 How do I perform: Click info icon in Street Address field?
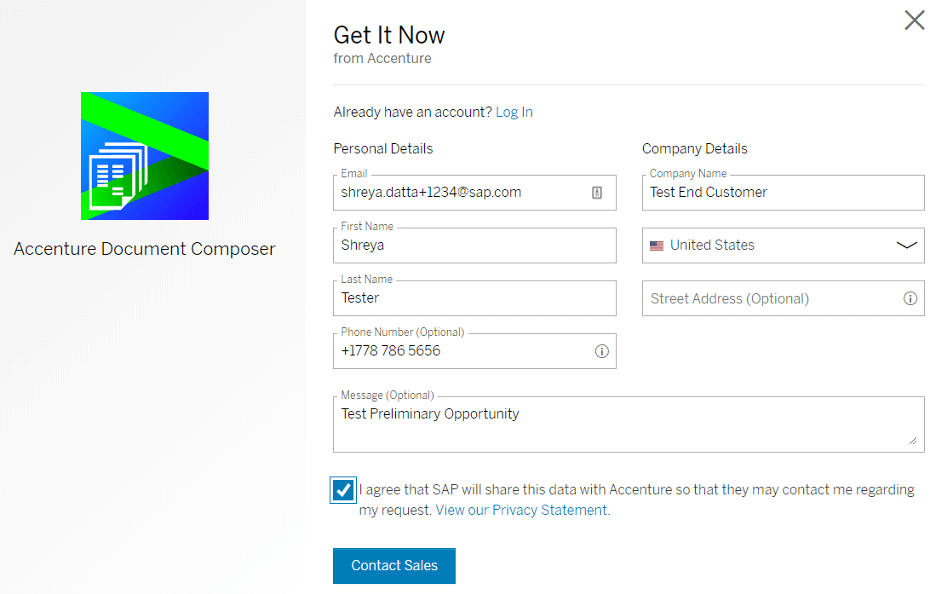910,298
